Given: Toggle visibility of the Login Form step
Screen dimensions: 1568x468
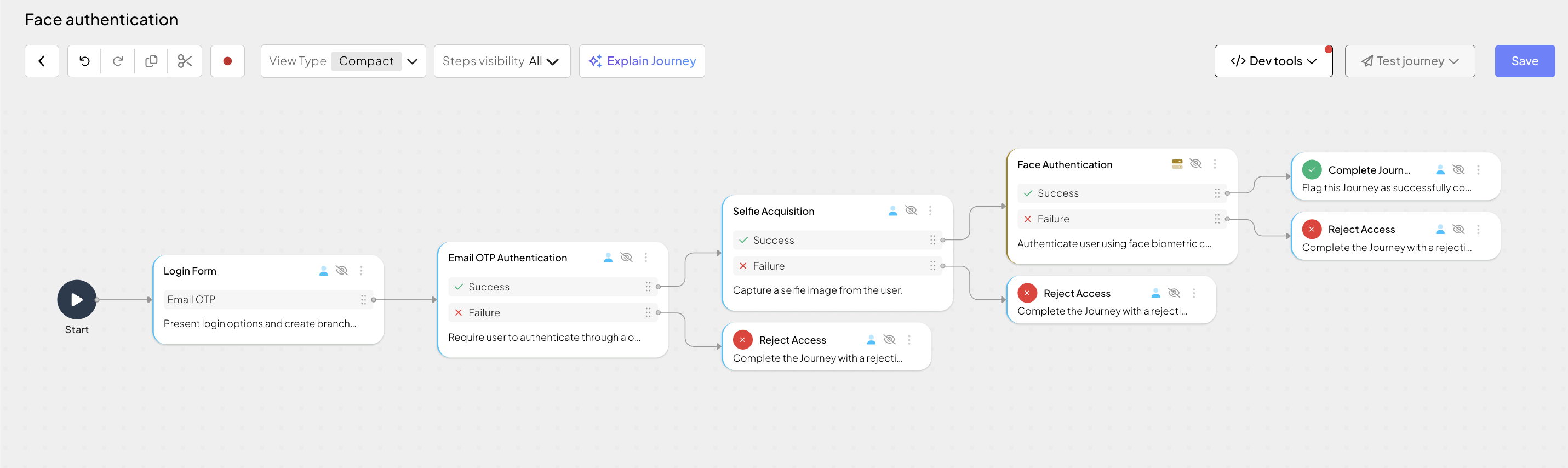Looking at the screenshot, I should (342, 270).
